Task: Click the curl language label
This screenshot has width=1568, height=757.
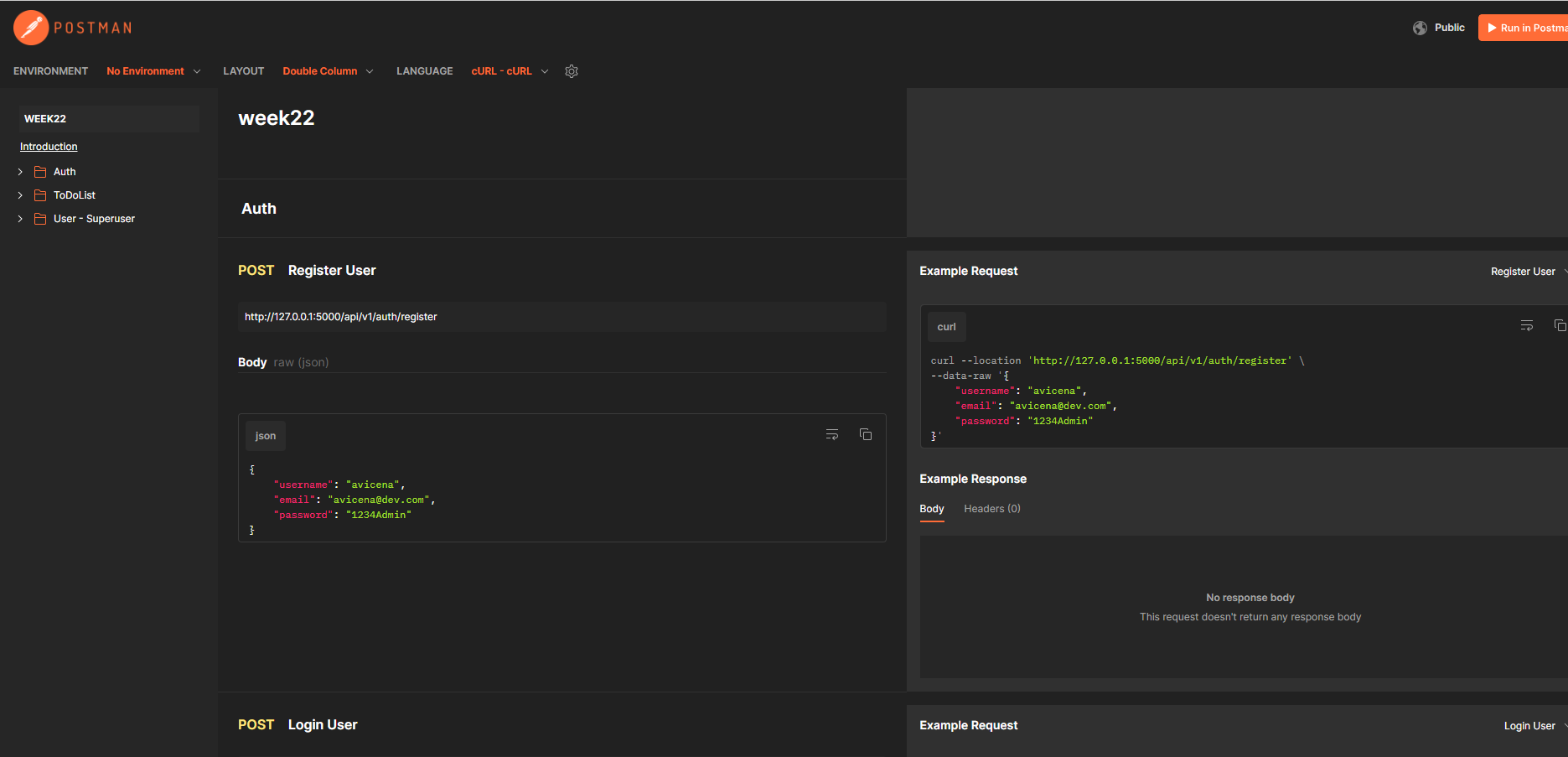Action: pos(947,327)
